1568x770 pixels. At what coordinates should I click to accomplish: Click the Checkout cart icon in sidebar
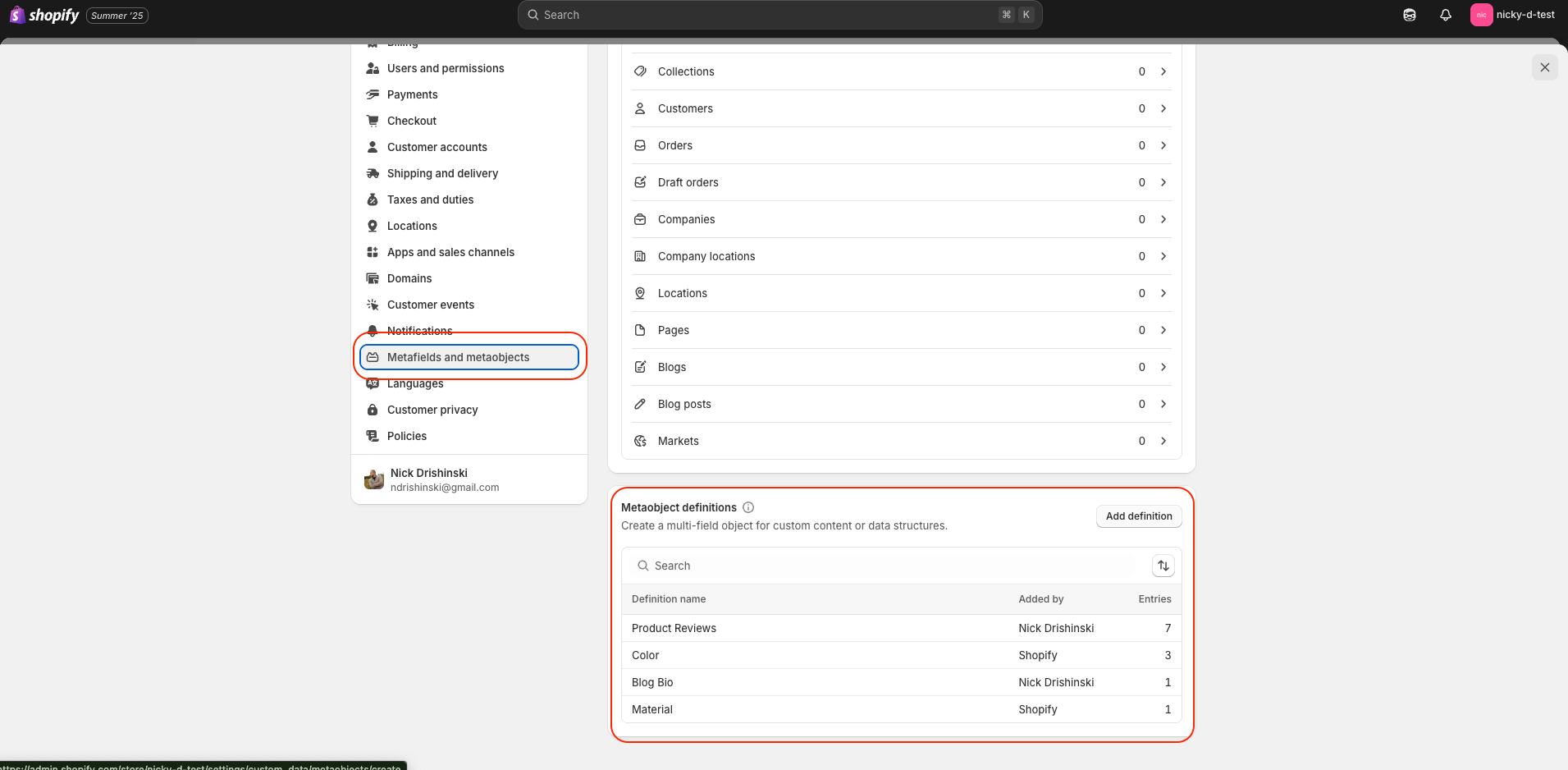click(373, 121)
